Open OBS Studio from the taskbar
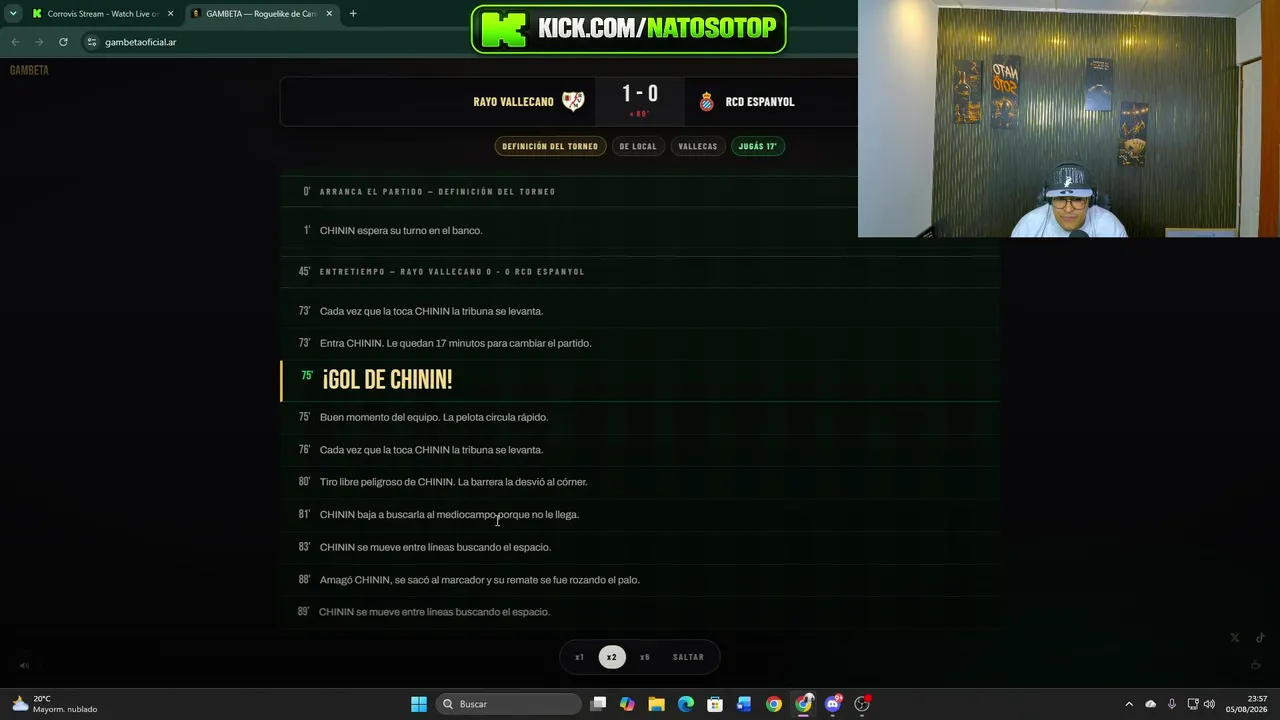 click(862, 704)
